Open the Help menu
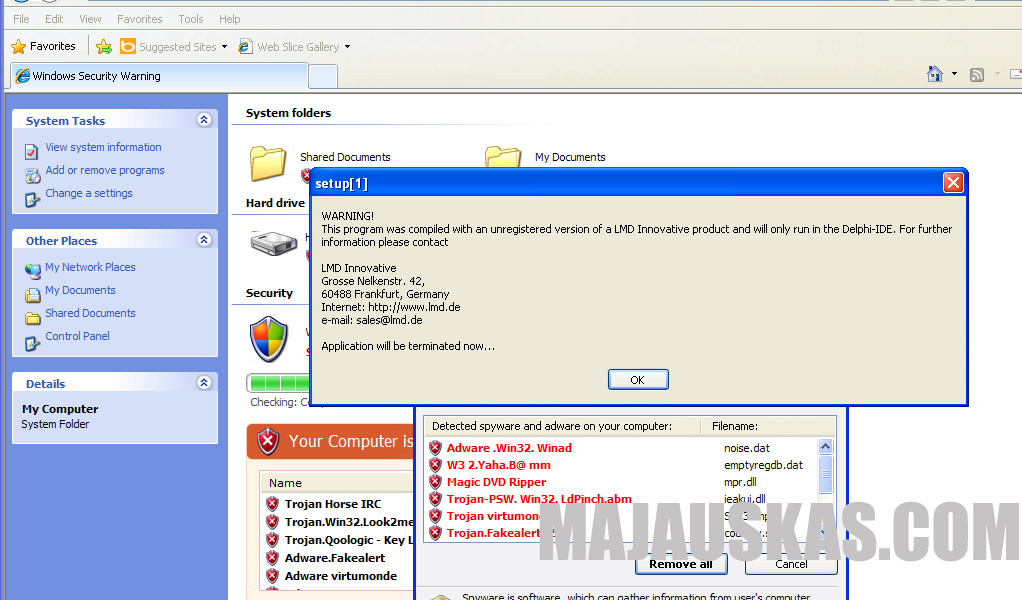 (229, 19)
